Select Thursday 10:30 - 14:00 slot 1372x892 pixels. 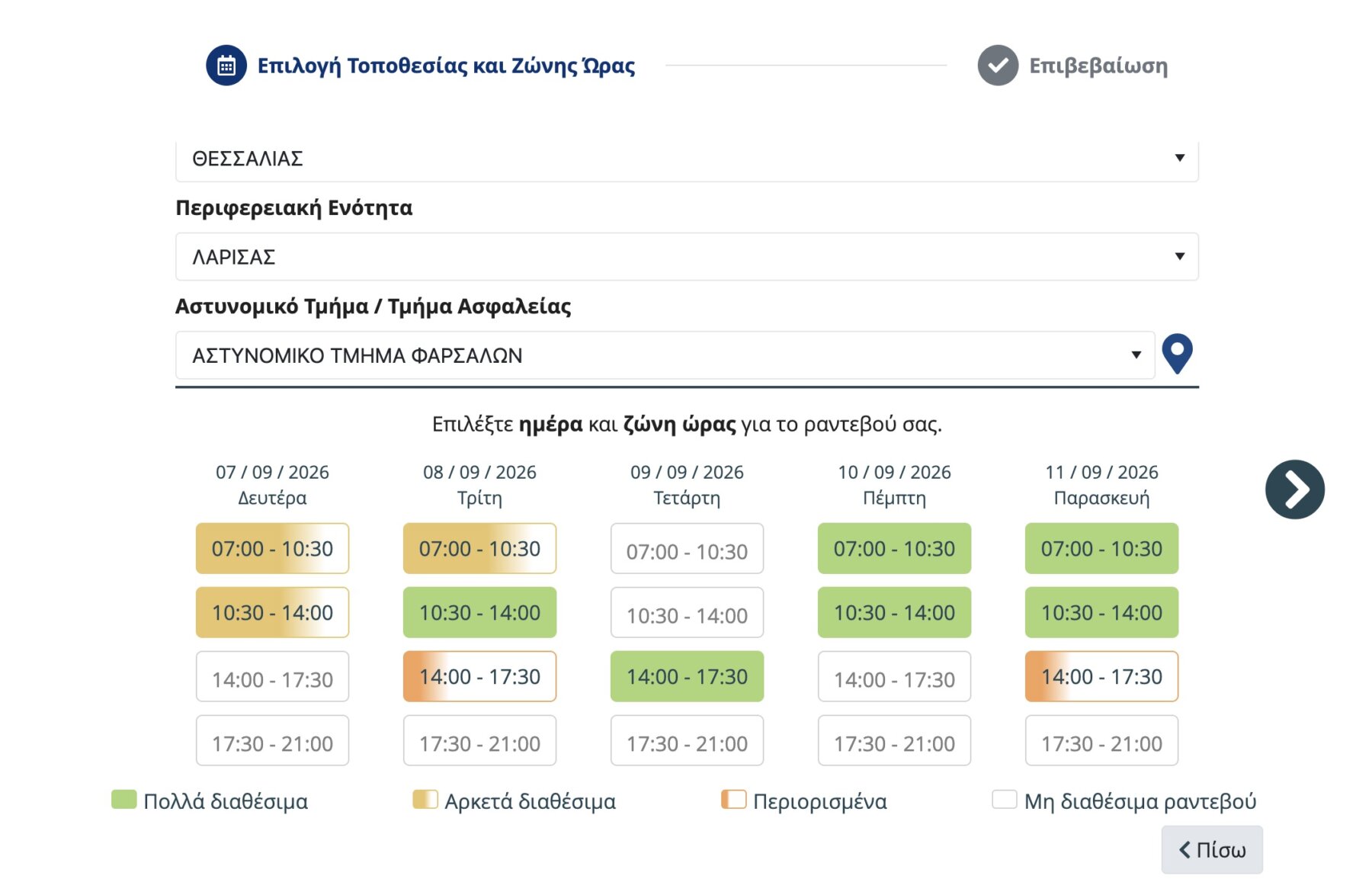click(x=894, y=612)
